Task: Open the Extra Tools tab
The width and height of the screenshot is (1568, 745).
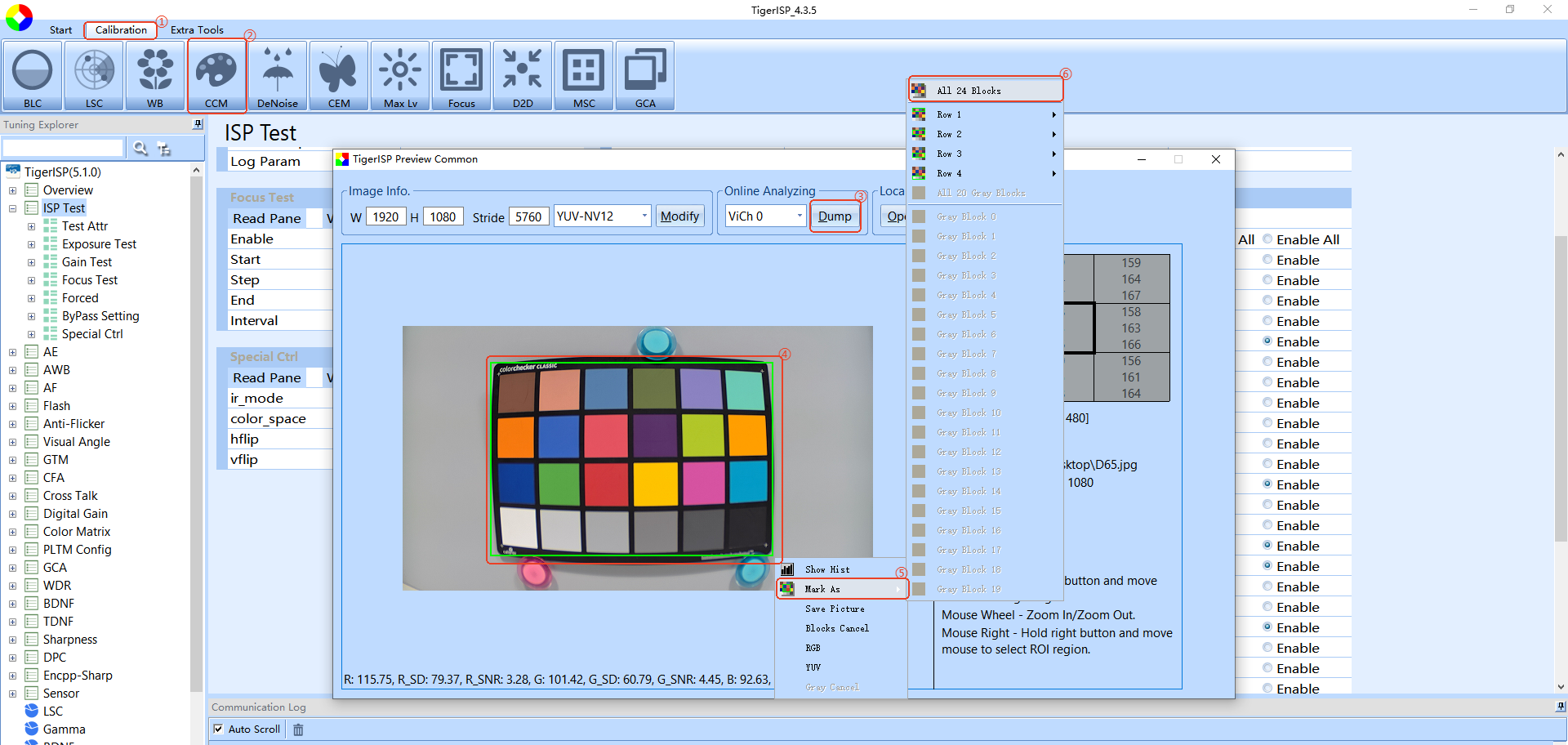Action: [x=197, y=30]
